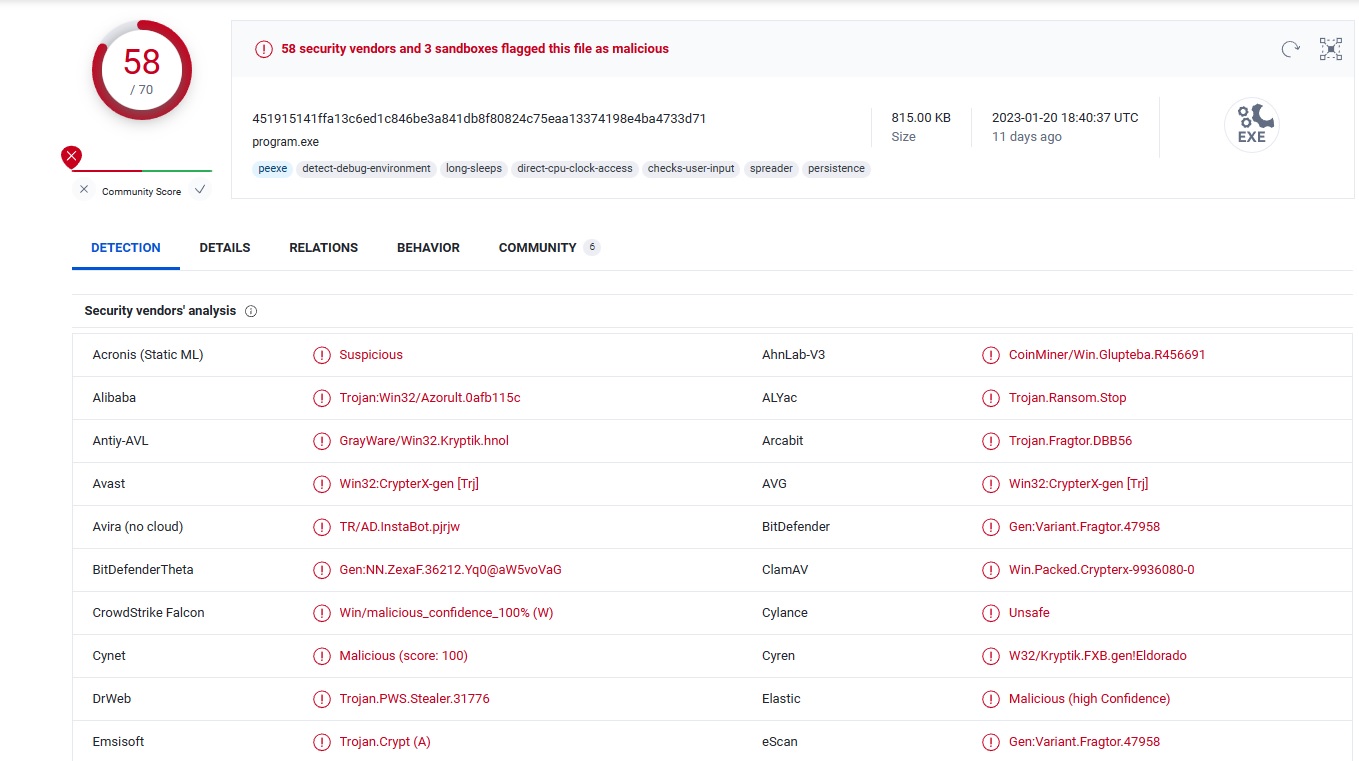Click the warning icon in the Elastic row

click(991, 699)
